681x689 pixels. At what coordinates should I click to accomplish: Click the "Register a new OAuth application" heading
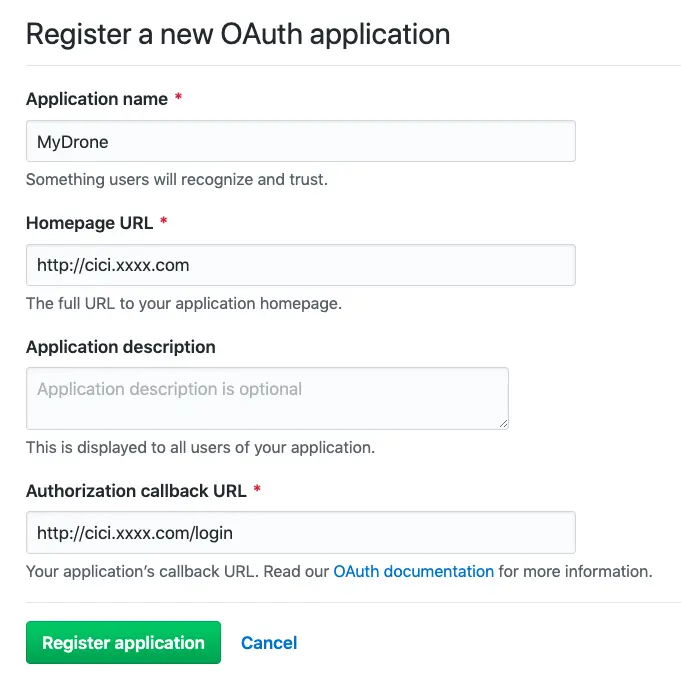tap(238, 34)
